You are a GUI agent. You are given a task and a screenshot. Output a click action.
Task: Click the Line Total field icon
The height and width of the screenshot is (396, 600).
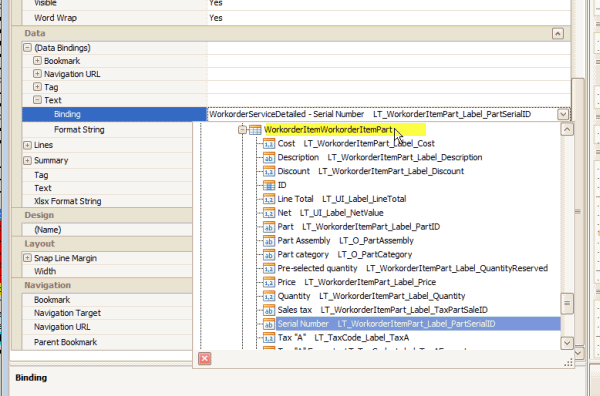pyautogui.click(x=269, y=199)
